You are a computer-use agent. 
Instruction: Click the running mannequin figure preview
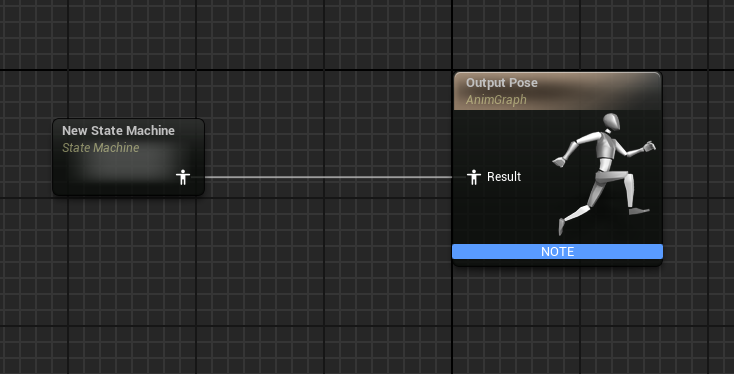pos(604,174)
